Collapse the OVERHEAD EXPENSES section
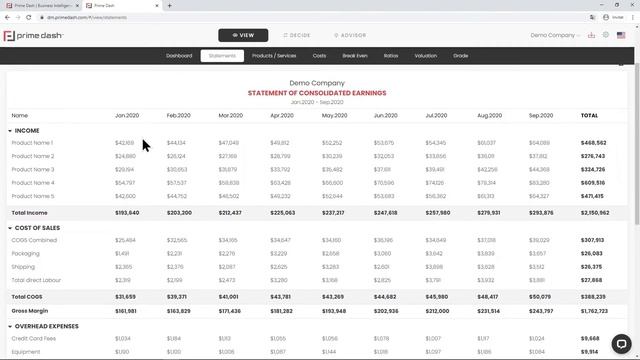 click(x=10, y=327)
